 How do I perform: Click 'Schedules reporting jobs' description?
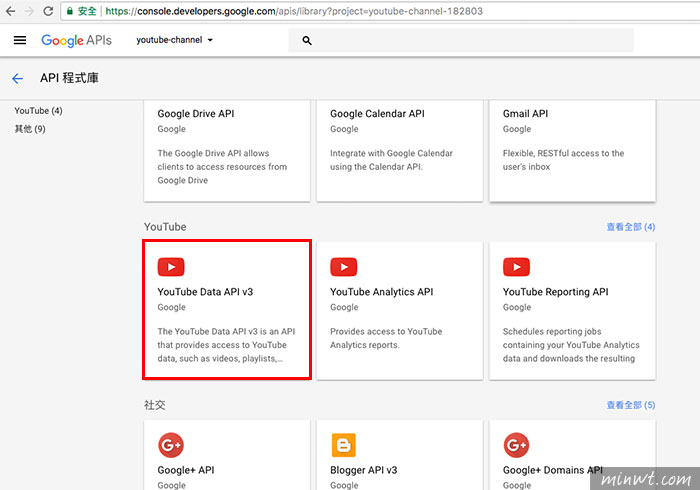coord(571,345)
